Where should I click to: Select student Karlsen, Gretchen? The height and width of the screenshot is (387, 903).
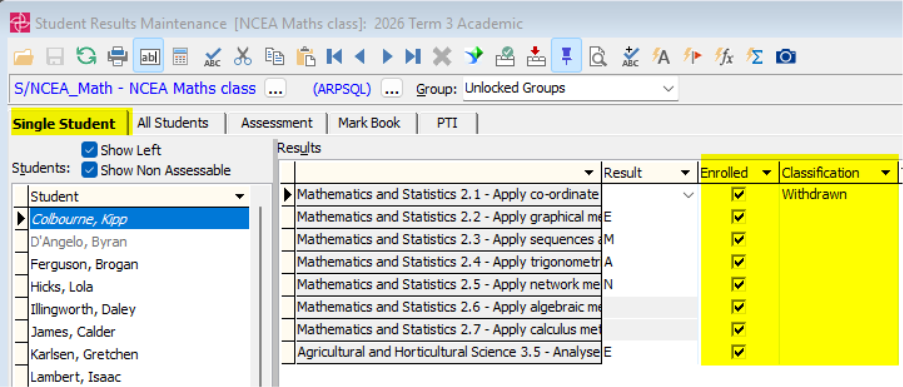139,354
